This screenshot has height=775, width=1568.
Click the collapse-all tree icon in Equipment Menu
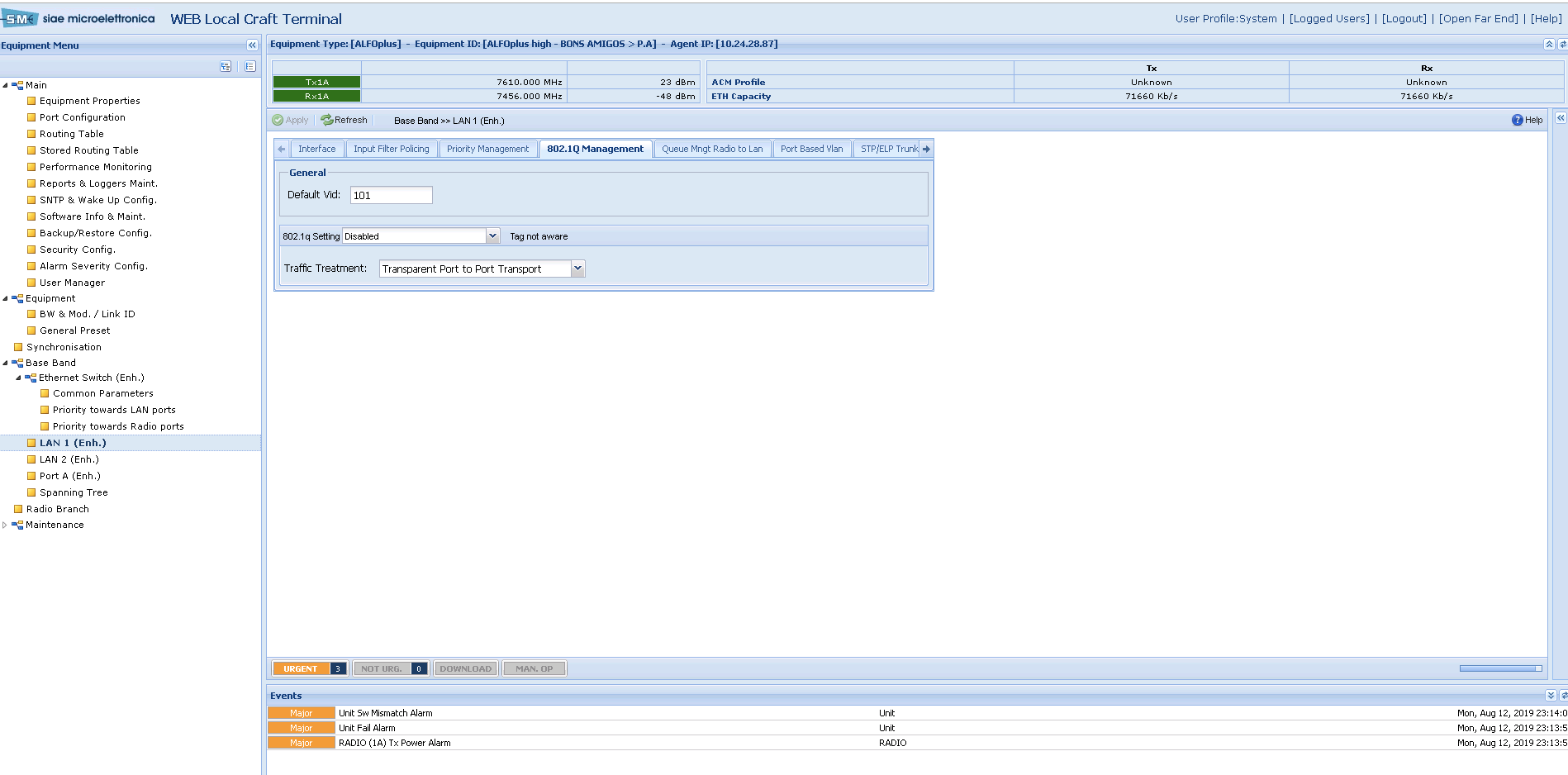point(249,67)
